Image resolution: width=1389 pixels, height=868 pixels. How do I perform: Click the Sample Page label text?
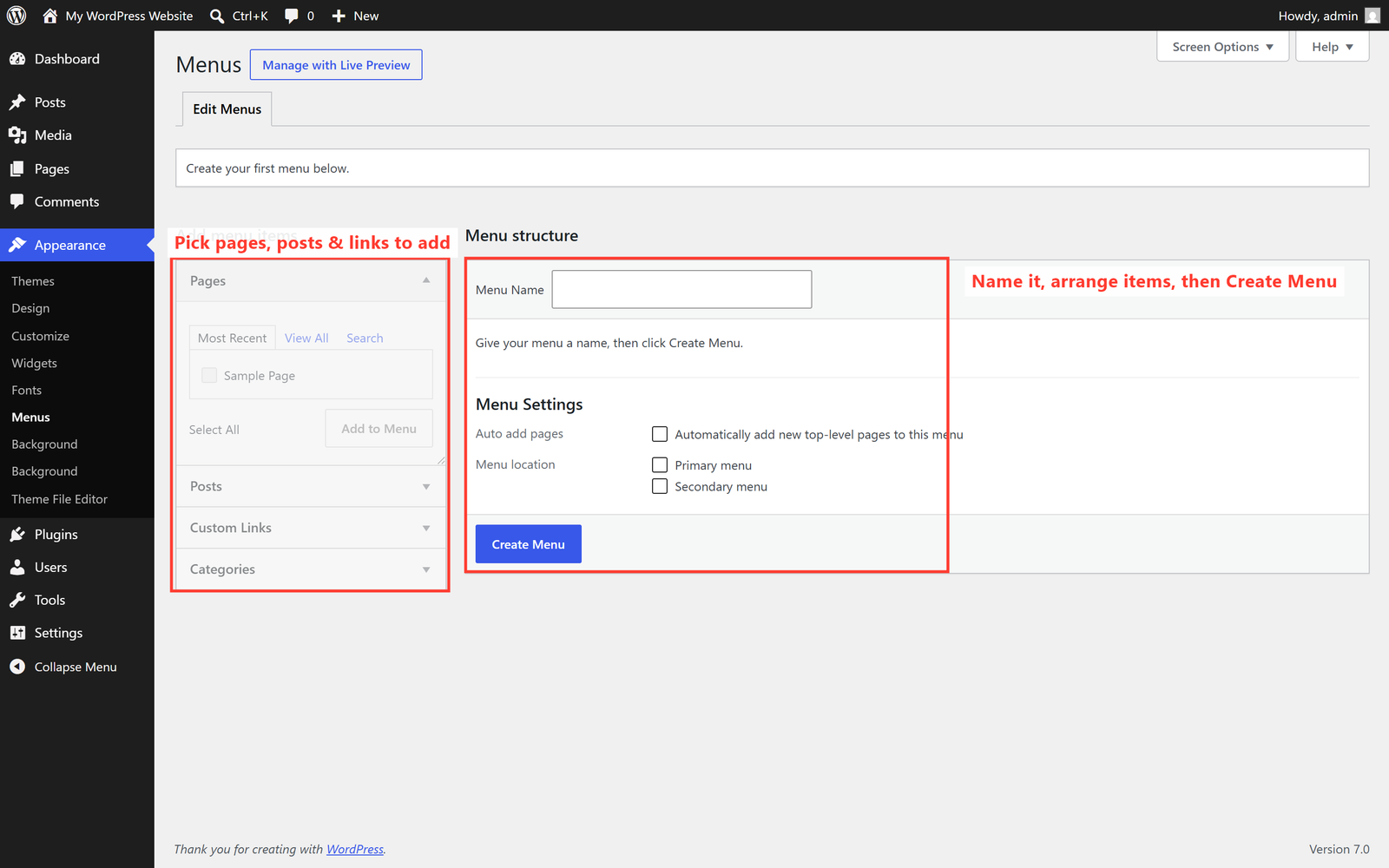[x=260, y=376]
